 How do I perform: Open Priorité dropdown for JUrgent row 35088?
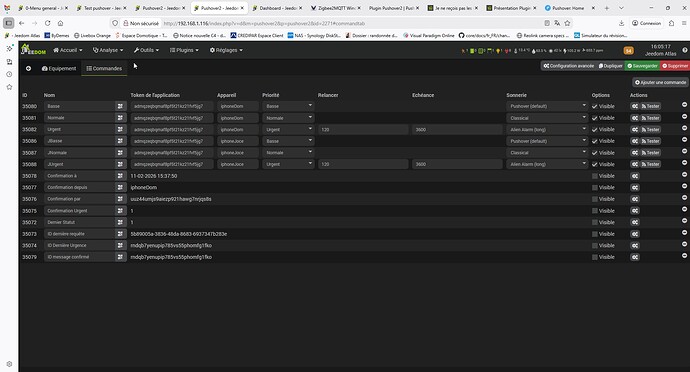[x=288, y=164]
